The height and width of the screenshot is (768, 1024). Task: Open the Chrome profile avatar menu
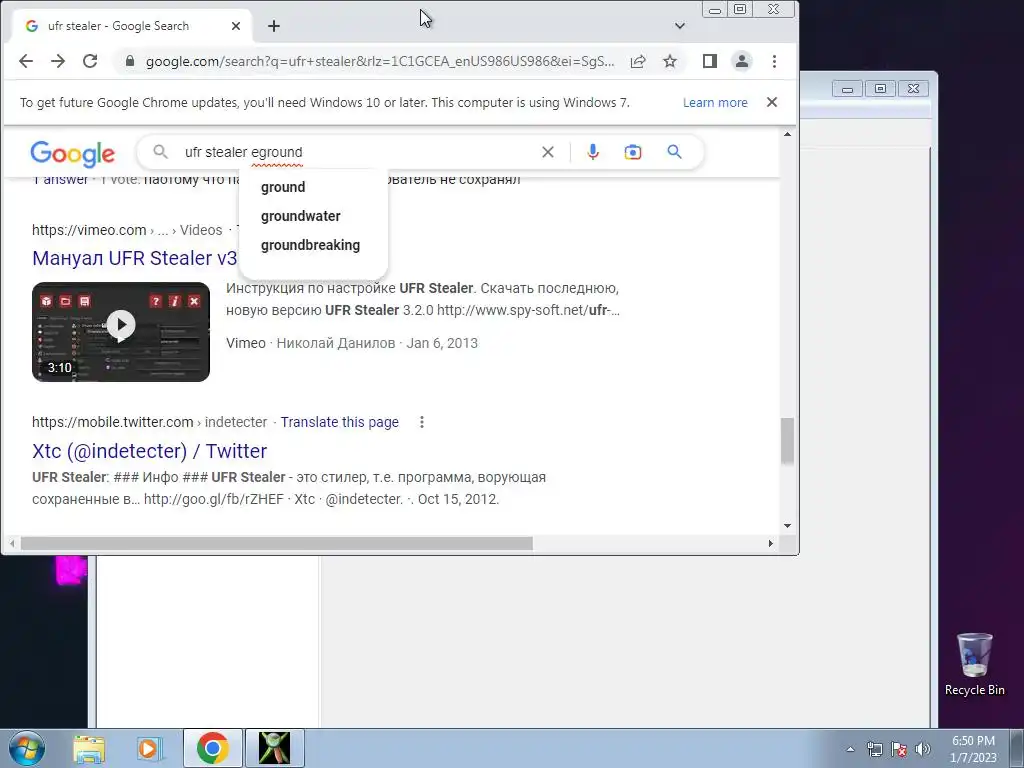click(742, 61)
